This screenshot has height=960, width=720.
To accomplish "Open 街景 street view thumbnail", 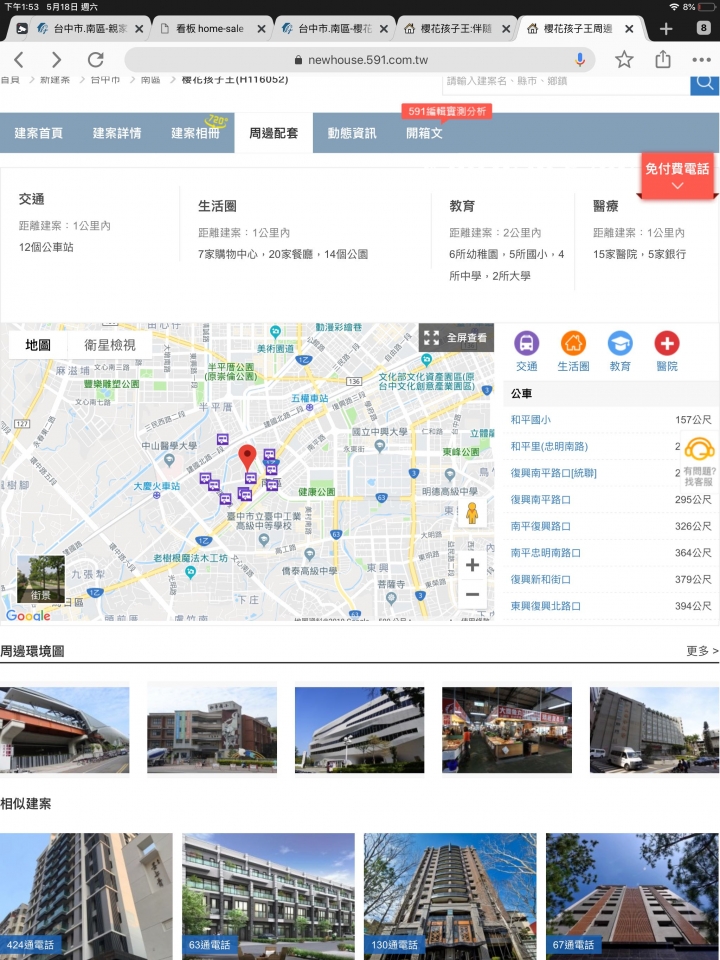I will pos(40,579).
